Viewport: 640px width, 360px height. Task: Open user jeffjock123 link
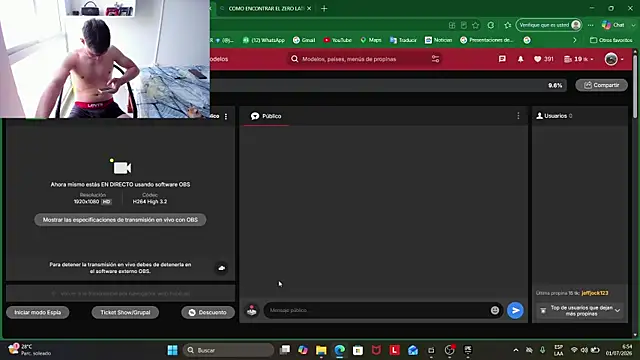(x=595, y=293)
